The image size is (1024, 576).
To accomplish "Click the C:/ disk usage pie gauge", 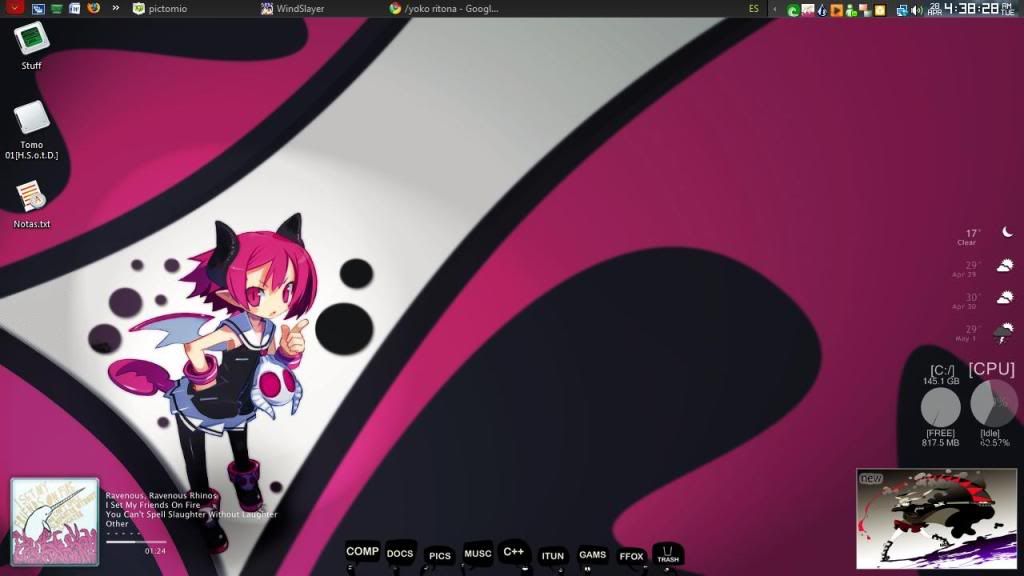I will click(x=940, y=407).
